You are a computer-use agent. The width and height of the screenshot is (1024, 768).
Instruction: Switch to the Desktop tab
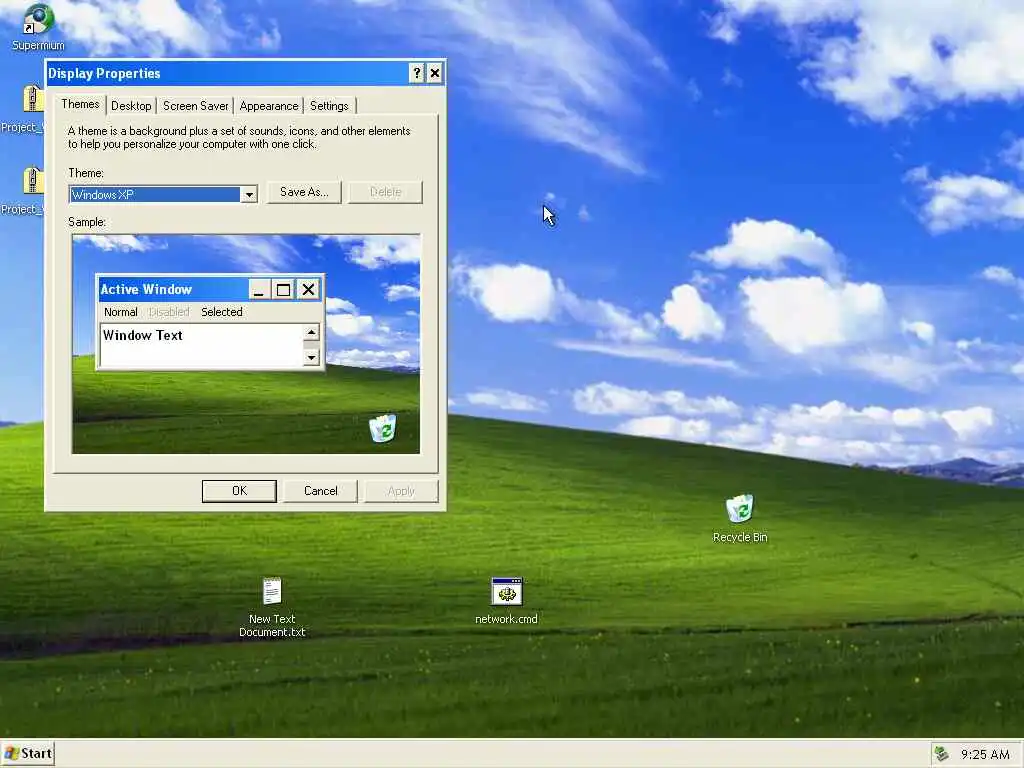click(131, 106)
